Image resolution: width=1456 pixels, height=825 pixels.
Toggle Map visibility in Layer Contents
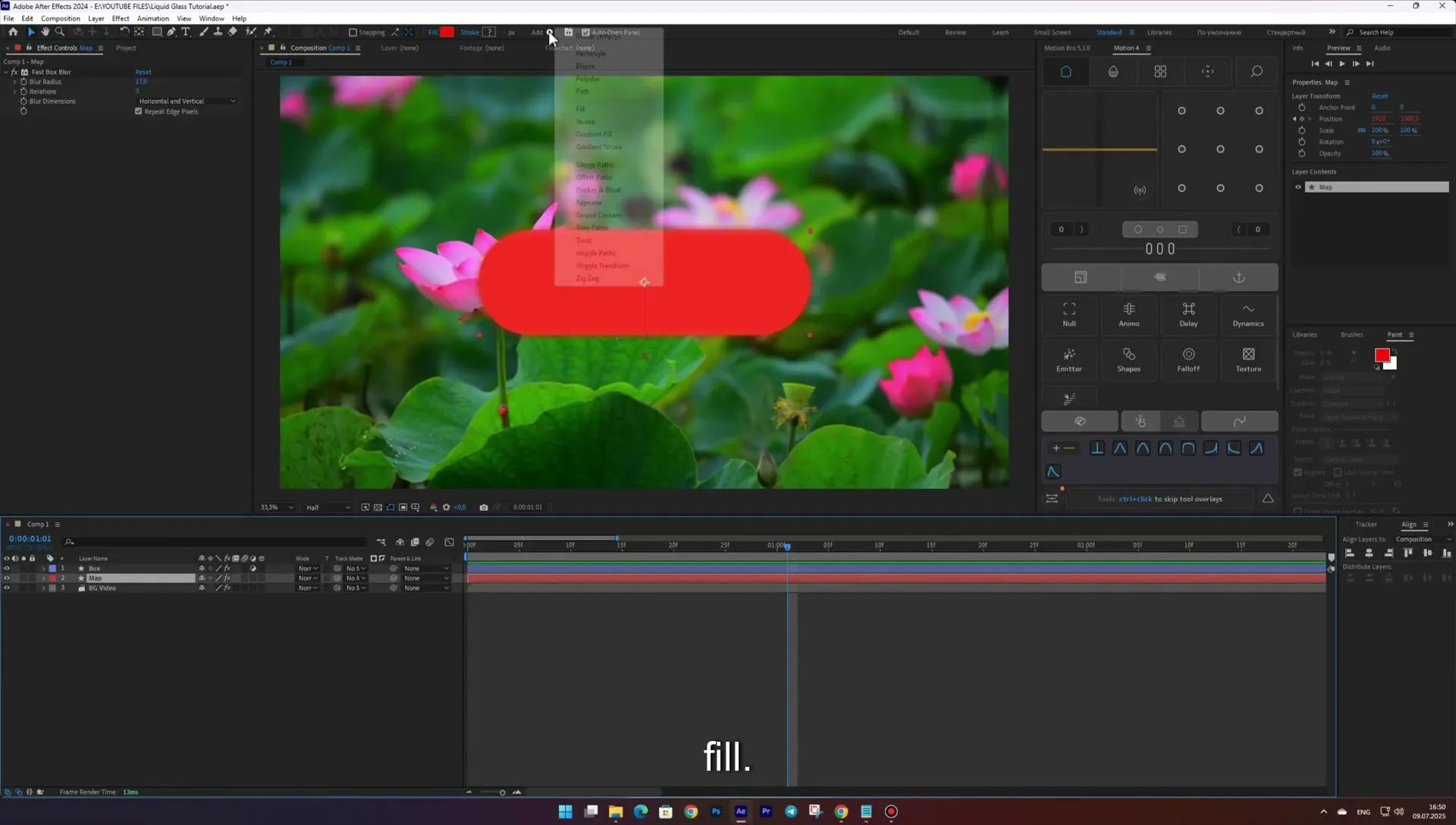[1298, 187]
